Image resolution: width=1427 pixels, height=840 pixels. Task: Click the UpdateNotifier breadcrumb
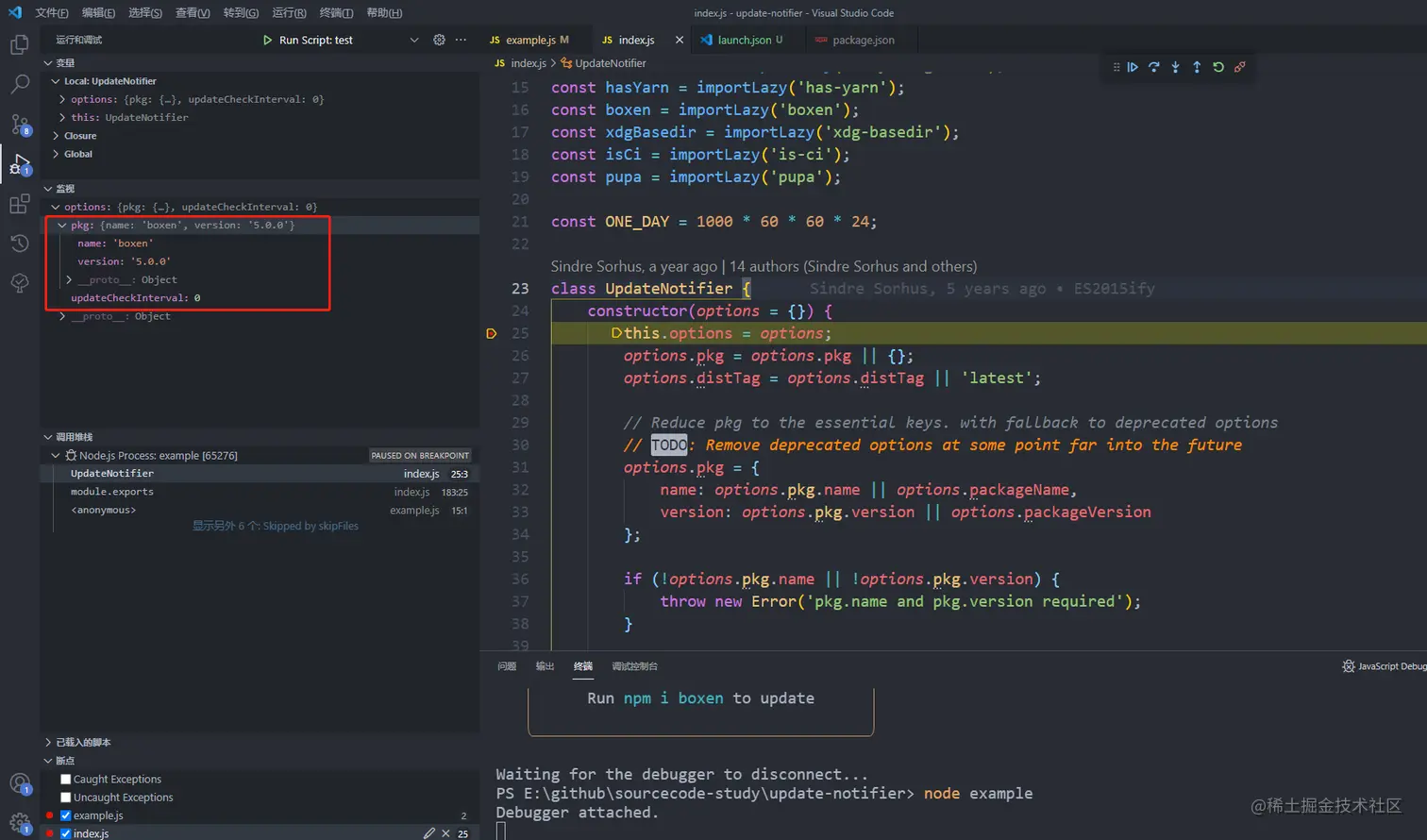point(603,63)
